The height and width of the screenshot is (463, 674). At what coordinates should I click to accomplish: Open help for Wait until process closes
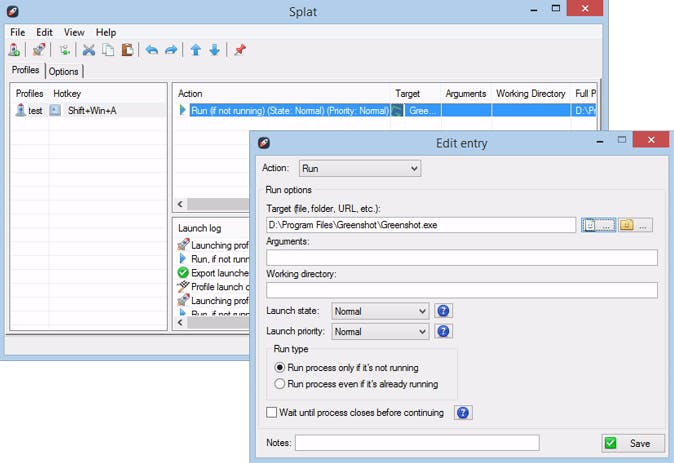pos(463,413)
